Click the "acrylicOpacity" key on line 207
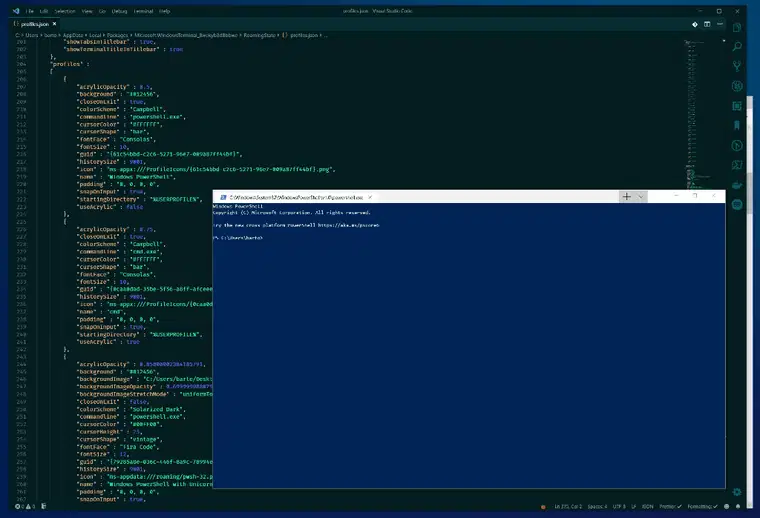The image size is (760, 518). tap(103, 87)
